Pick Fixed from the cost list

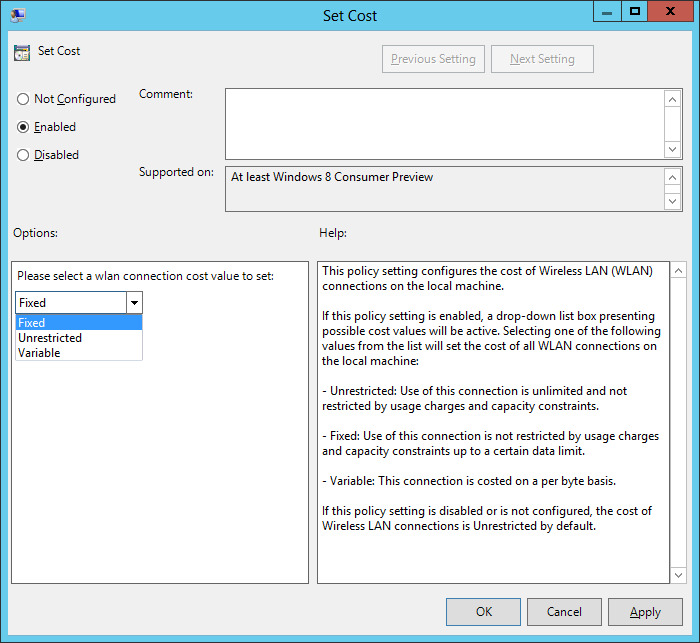click(78, 323)
